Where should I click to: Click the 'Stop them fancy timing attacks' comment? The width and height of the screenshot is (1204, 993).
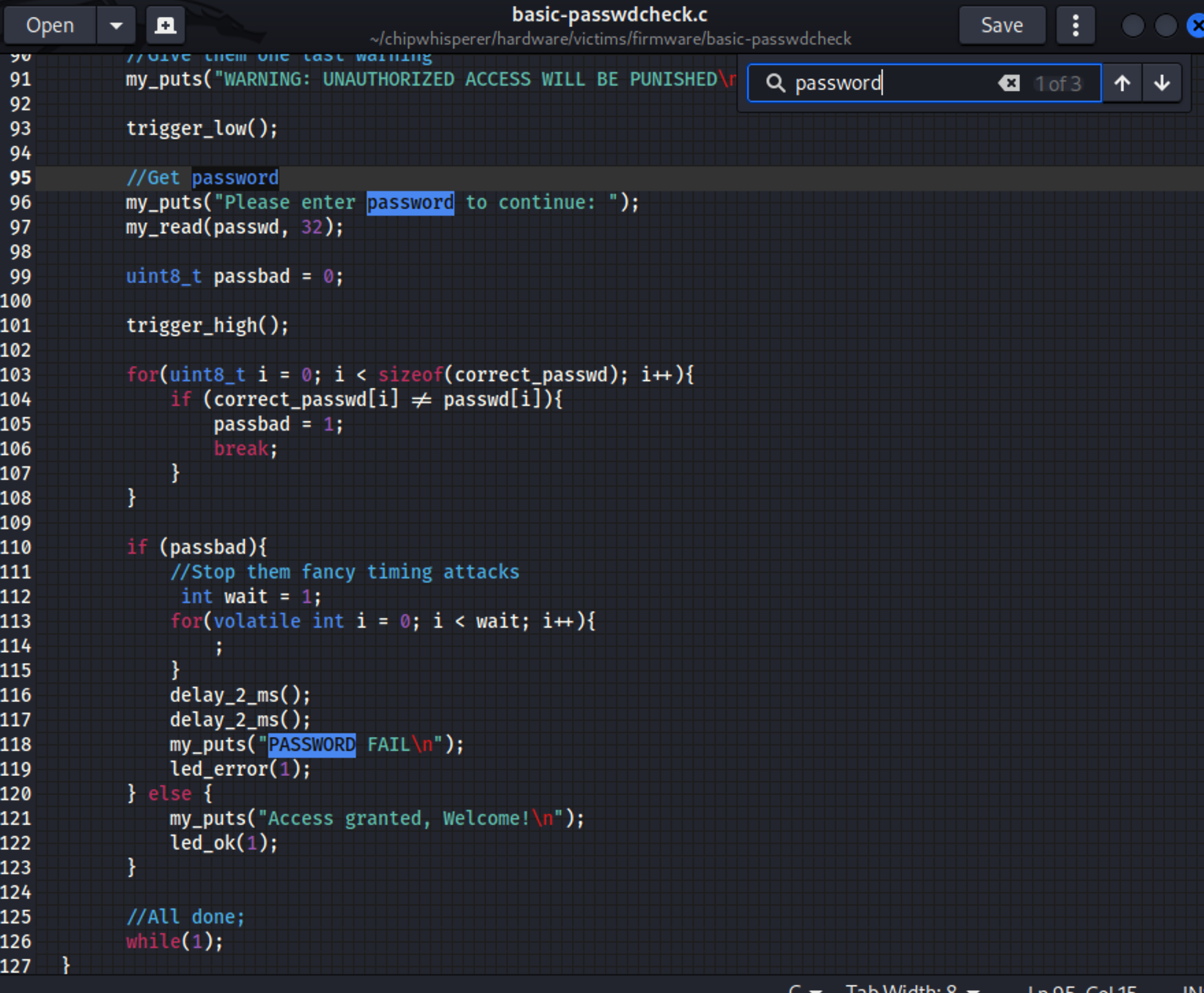click(345, 572)
